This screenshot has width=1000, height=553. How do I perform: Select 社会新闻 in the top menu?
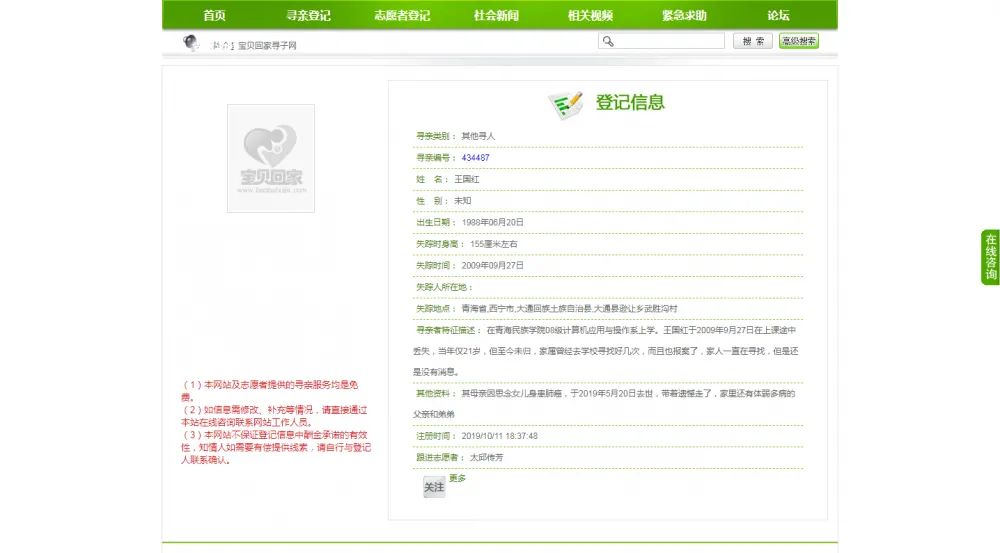496,15
